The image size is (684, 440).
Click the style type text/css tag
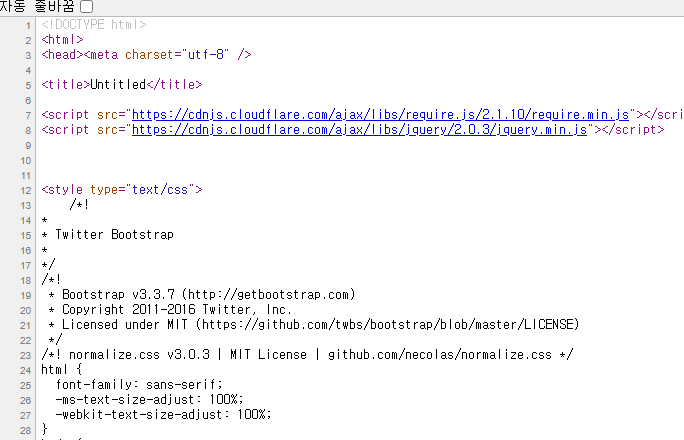(122, 190)
